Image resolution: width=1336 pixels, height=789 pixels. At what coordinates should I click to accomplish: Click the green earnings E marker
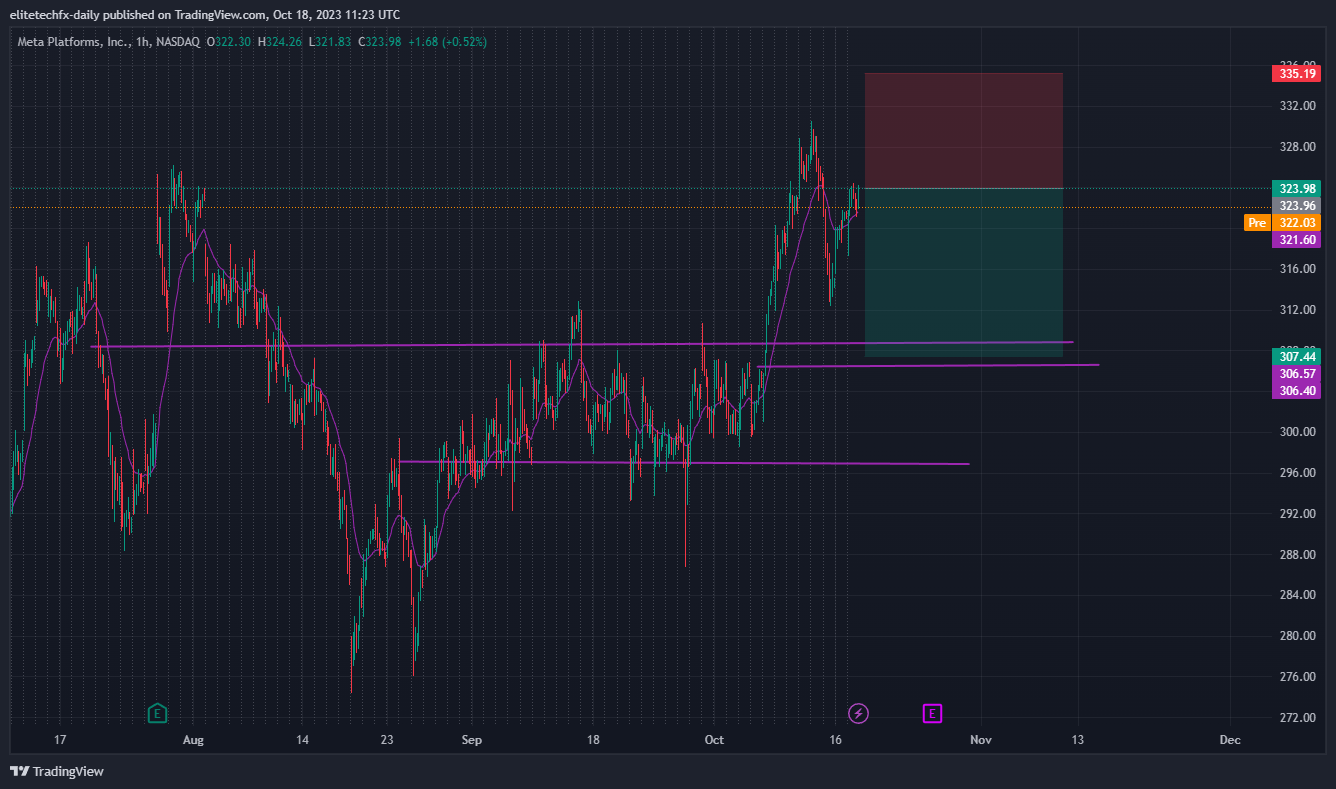pyautogui.click(x=157, y=713)
